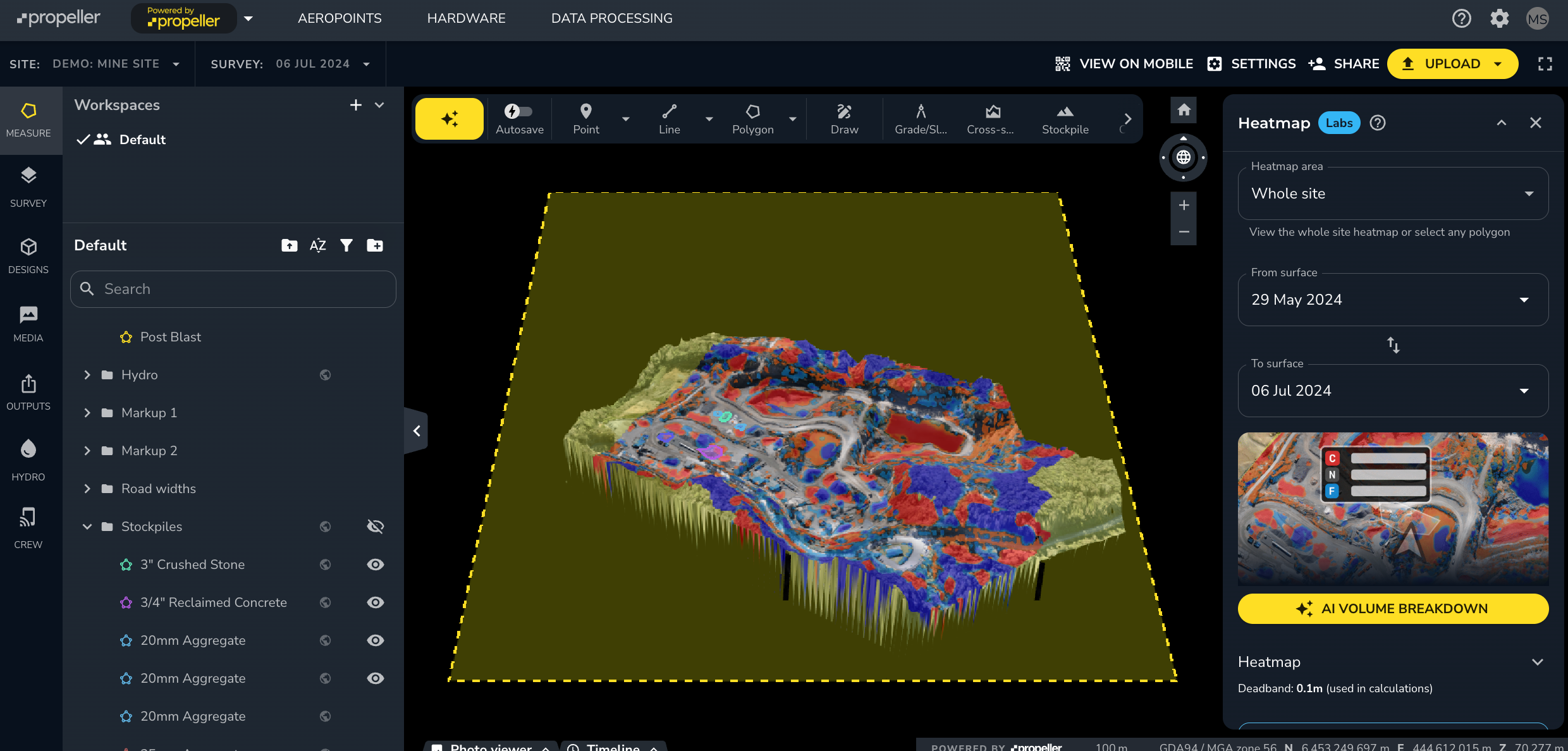Zoom in on the map
1568x751 pixels.
(1184, 205)
